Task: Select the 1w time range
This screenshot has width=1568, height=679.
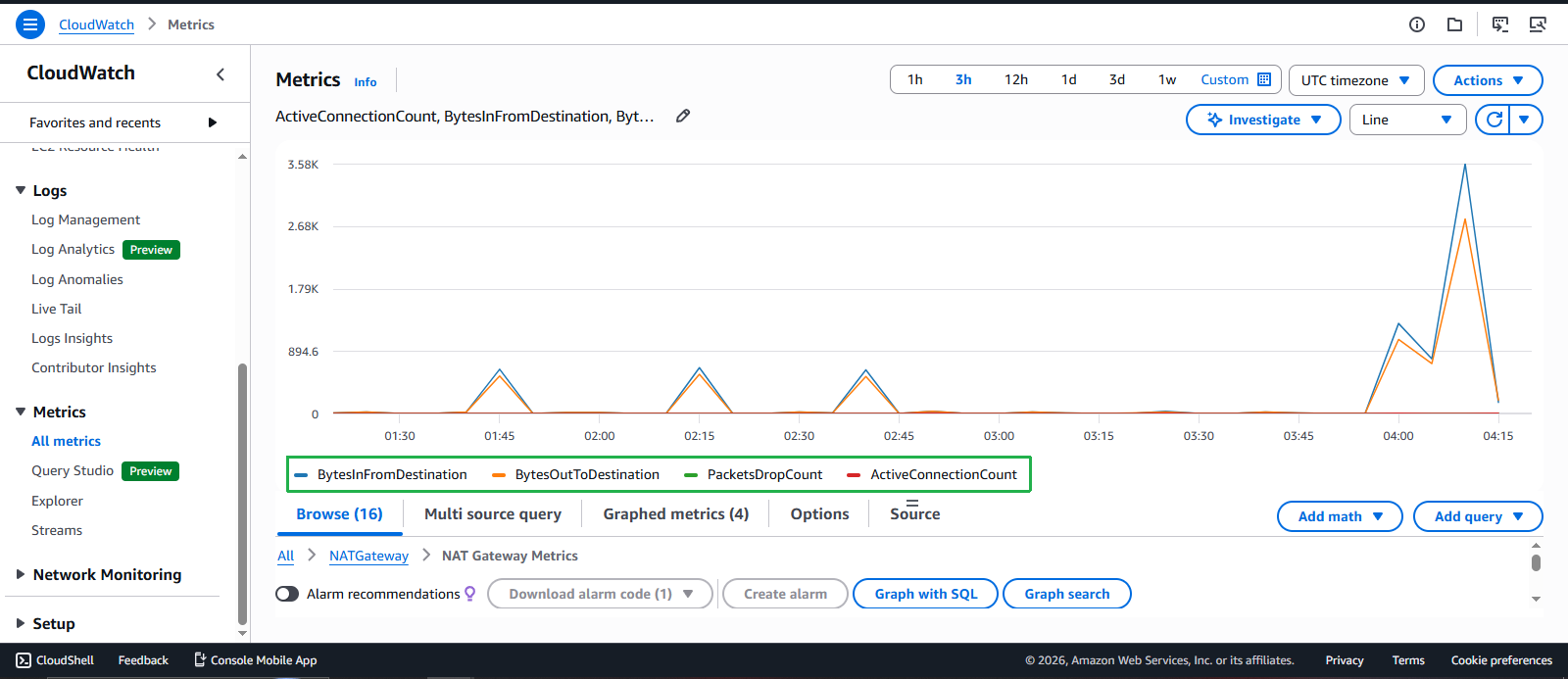Action: click(1167, 79)
